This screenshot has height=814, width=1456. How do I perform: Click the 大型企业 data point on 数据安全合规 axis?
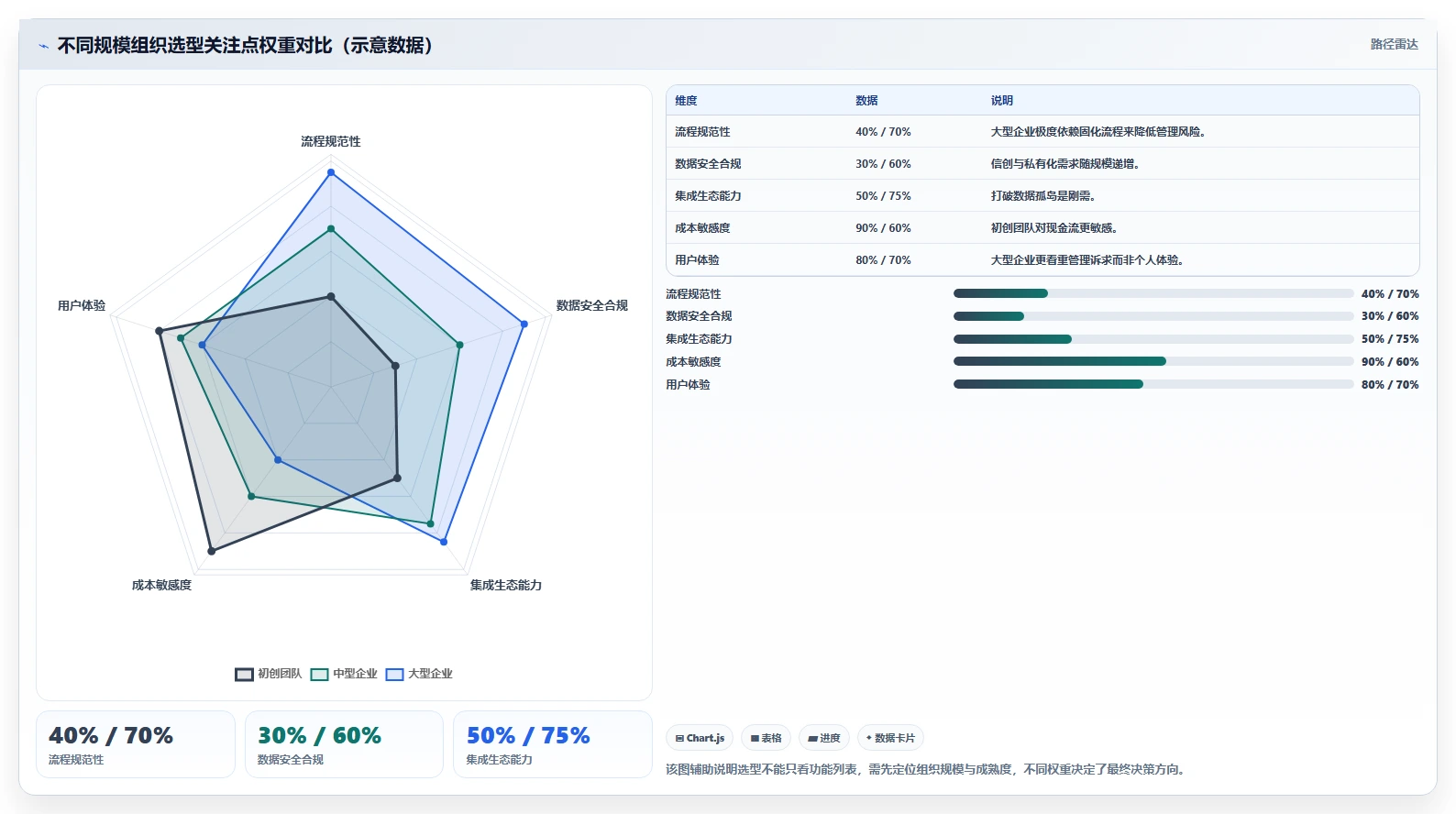(x=524, y=324)
